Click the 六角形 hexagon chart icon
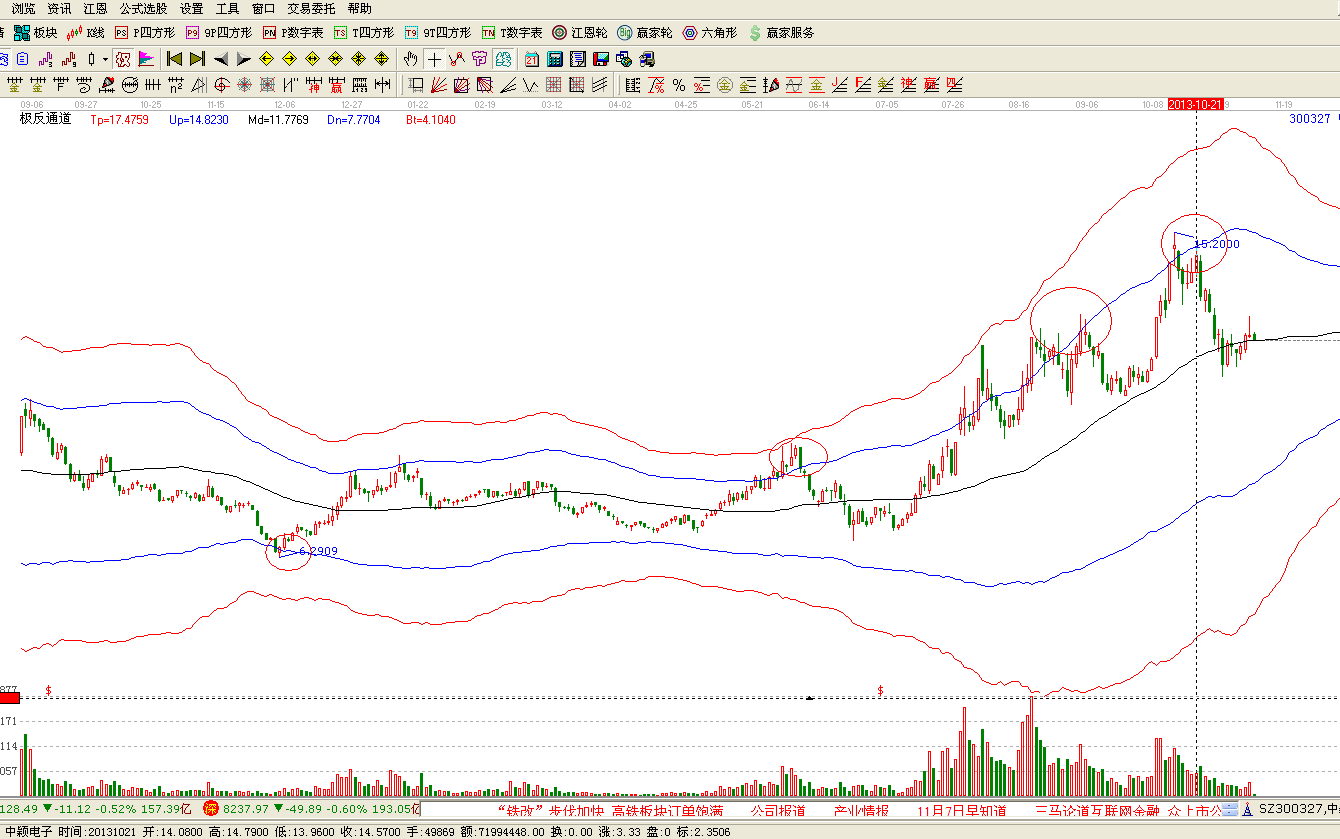 709,33
